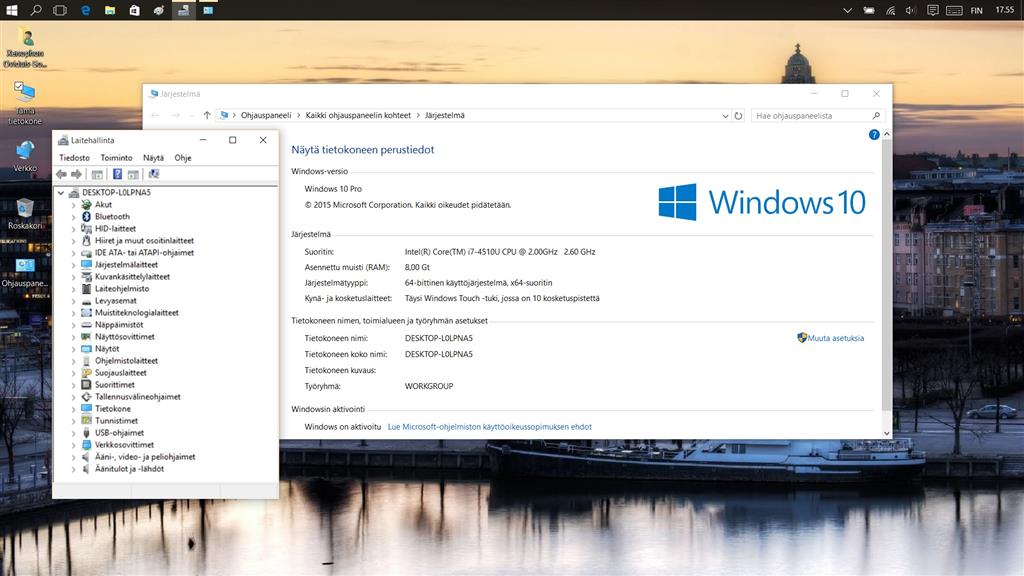Open the Action Center notification icon
This screenshot has height=576, width=1024.
click(933, 10)
